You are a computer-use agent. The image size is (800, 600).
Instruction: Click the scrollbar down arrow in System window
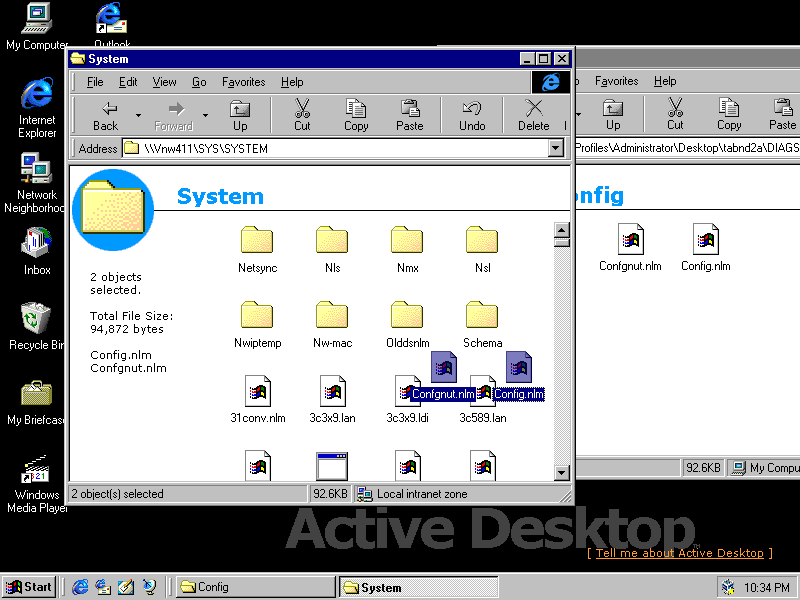coord(562,472)
